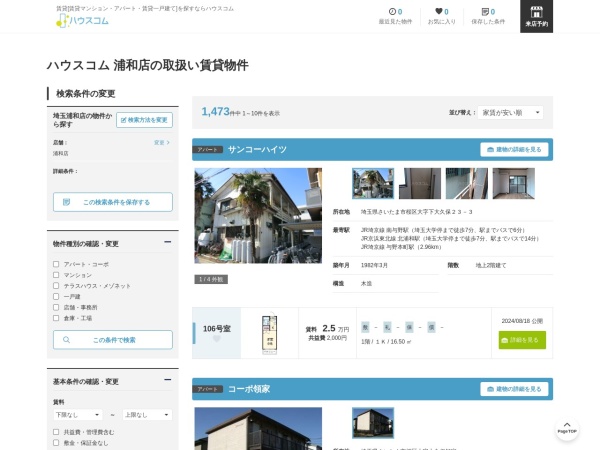
Task: Select コーポ領家 exterior thumbnail
Action: tap(373, 423)
